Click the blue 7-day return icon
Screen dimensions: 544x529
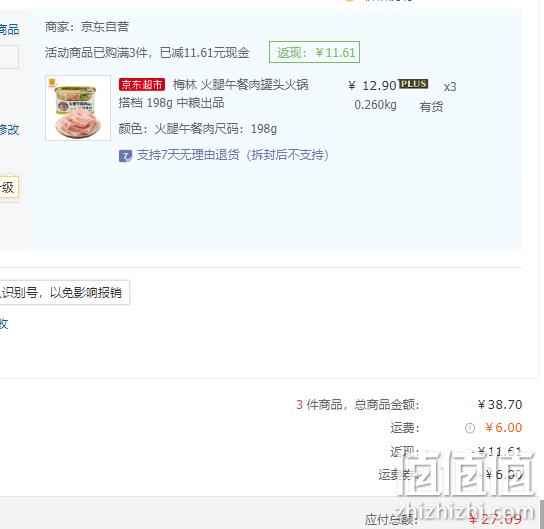(125, 156)
